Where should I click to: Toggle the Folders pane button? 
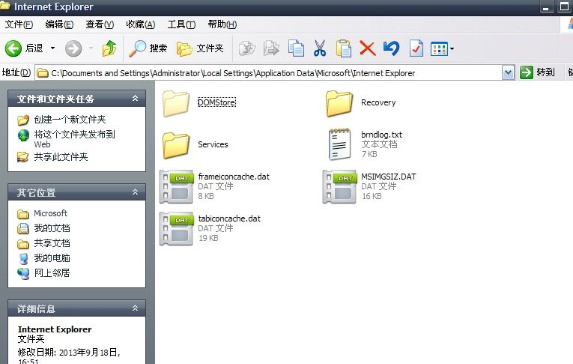tap(200, 48)
